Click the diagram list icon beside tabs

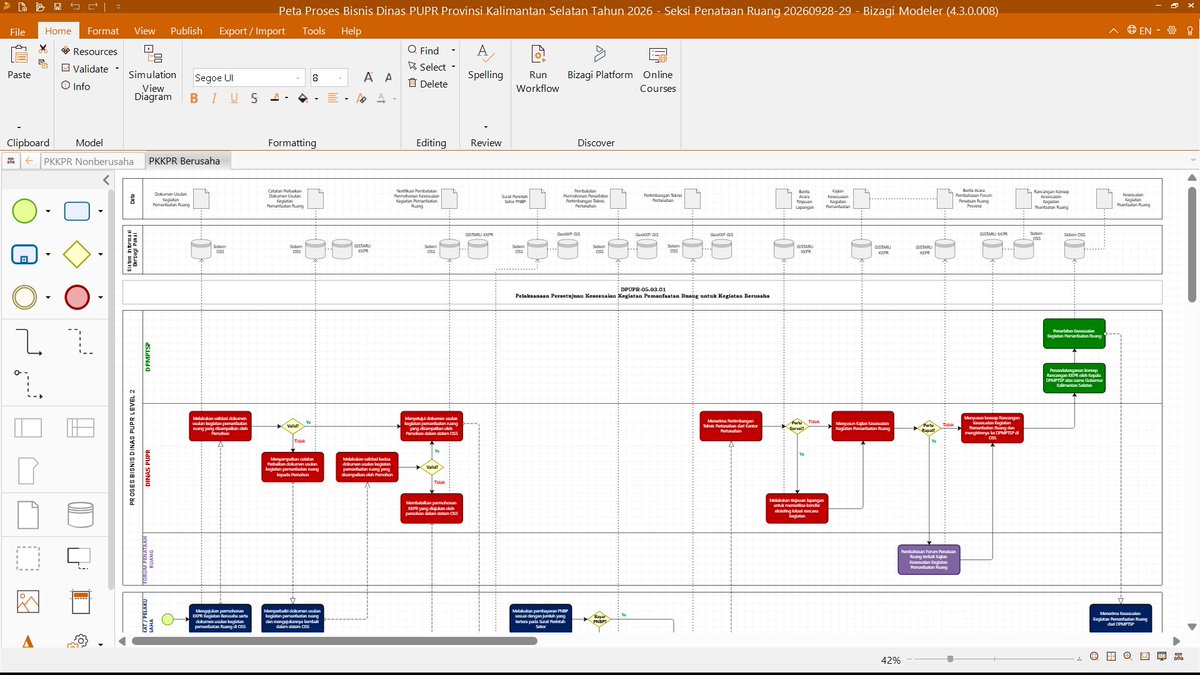coord(10,160)
